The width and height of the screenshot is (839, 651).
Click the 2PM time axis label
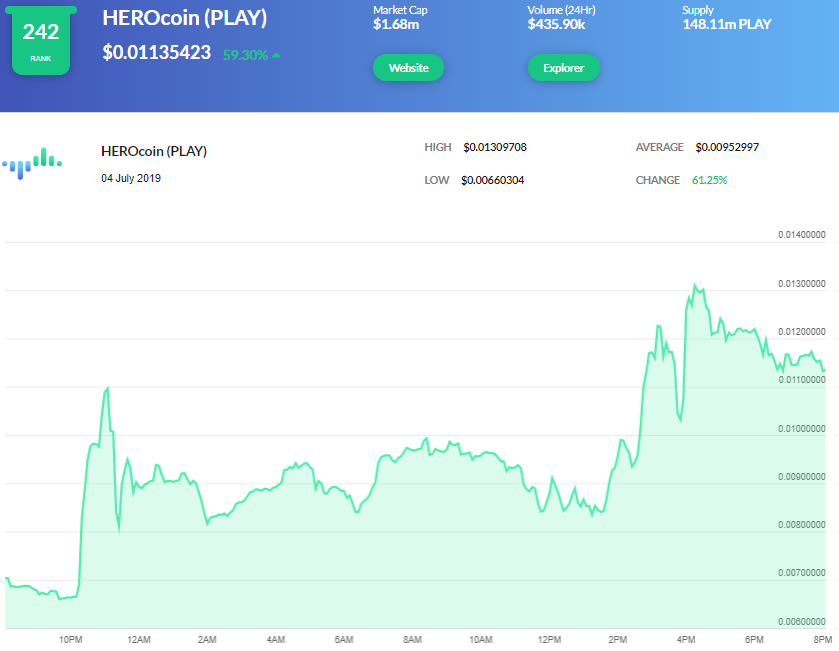point(617,640)
